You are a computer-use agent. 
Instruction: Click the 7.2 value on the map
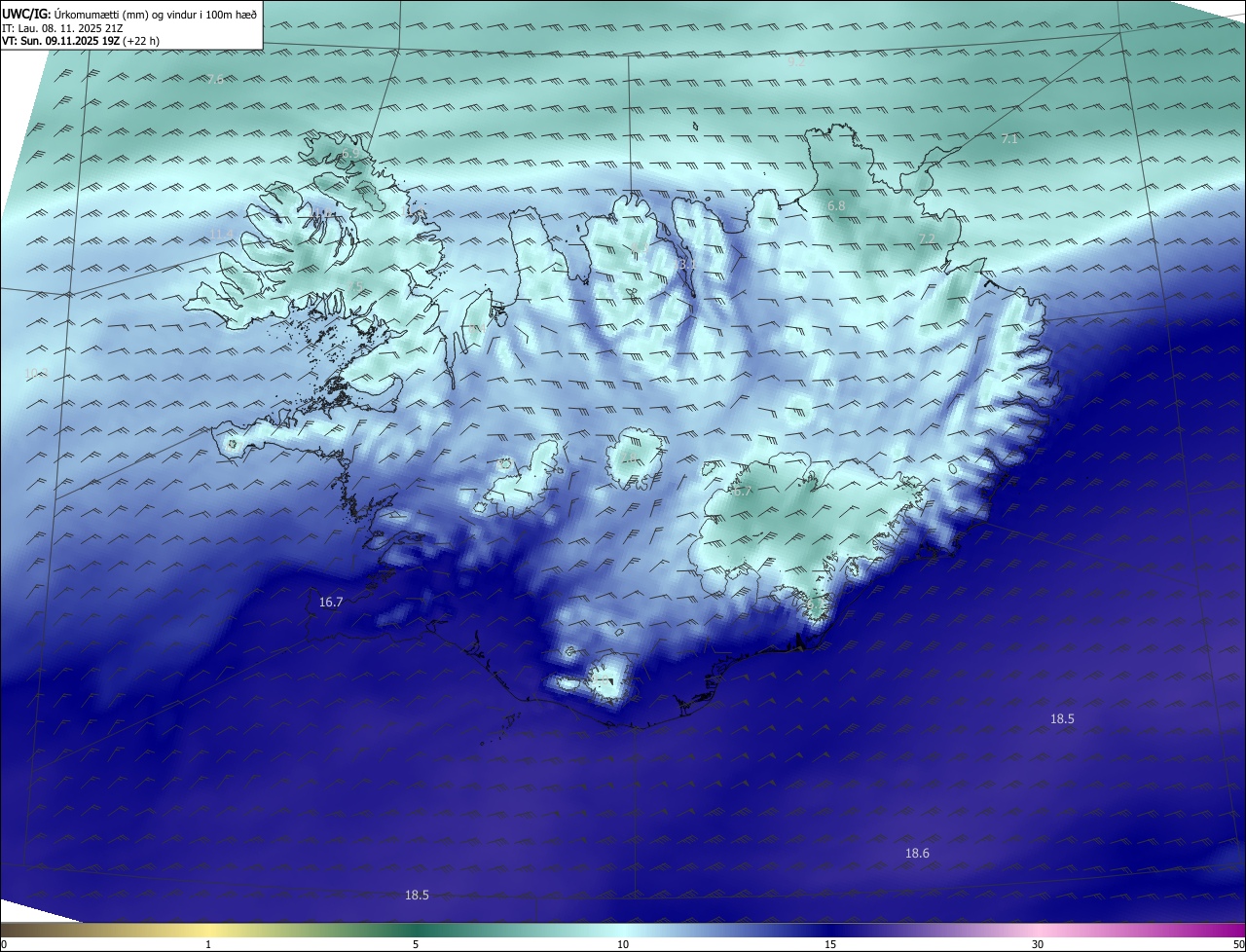coord(927,239)
